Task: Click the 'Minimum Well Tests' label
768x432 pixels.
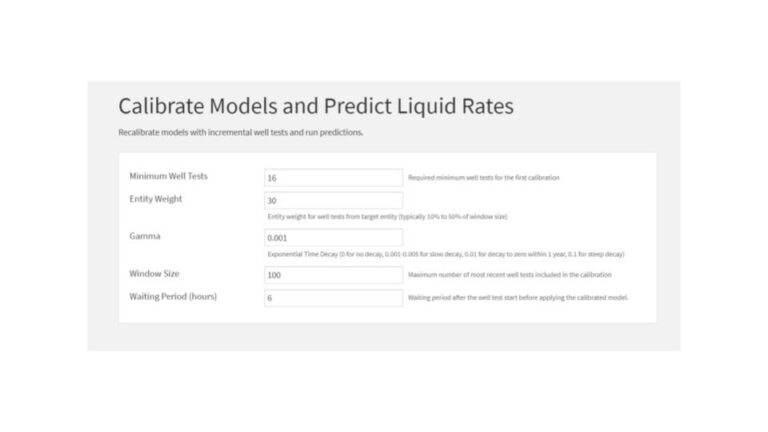Action: (168, 176)
